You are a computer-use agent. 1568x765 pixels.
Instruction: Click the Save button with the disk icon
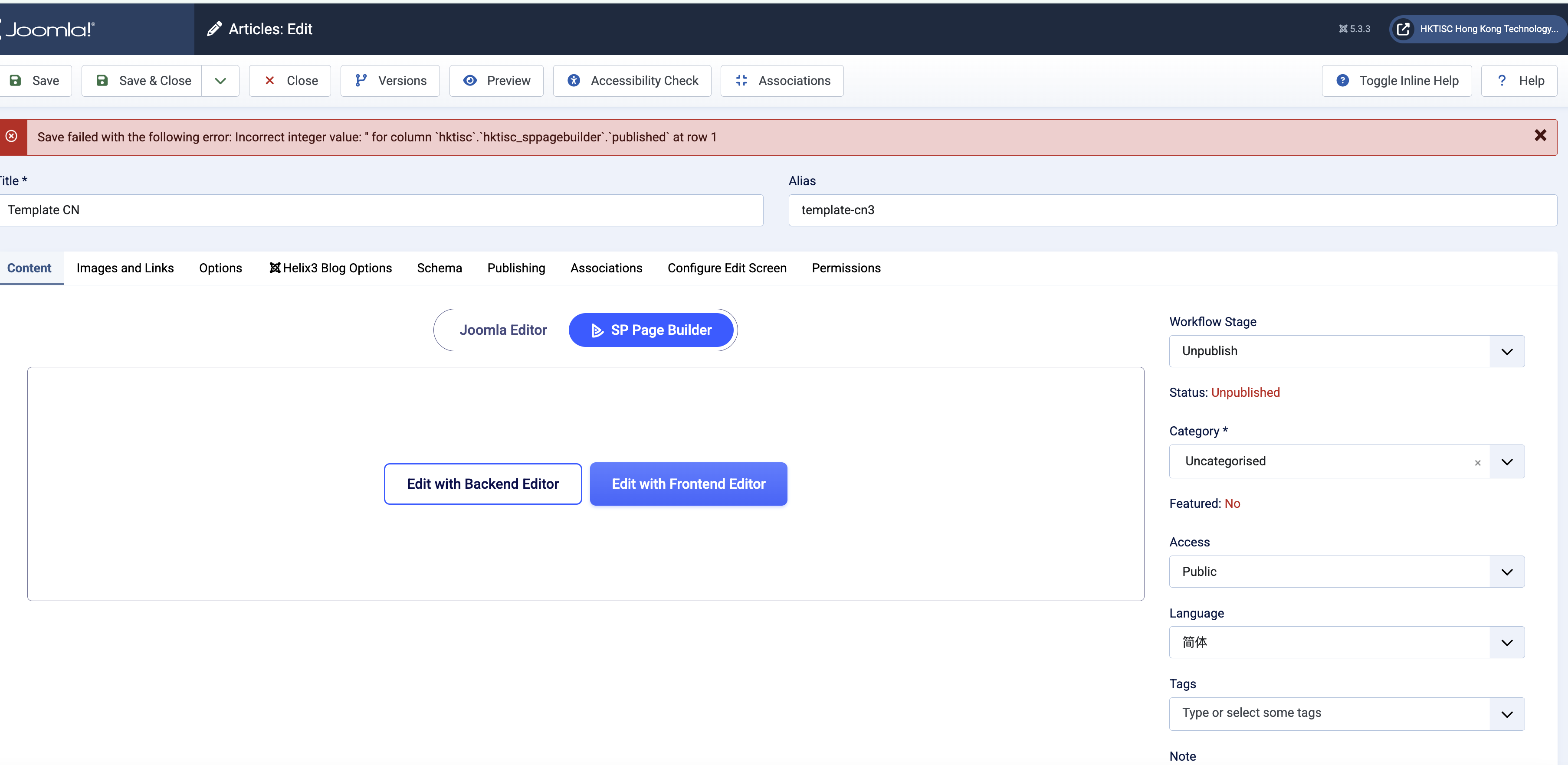(x=35, y=81)
